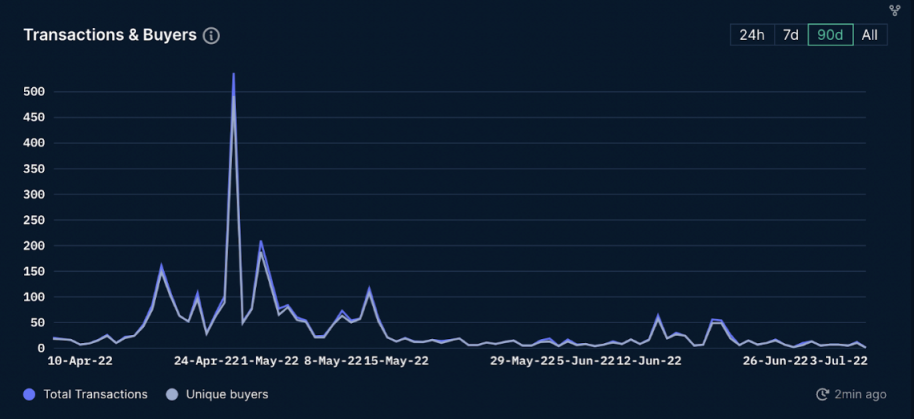Click the Transactions & Buyers chart title
The height and width of the screenshot is (419, 914).
[x=110, y=35]
